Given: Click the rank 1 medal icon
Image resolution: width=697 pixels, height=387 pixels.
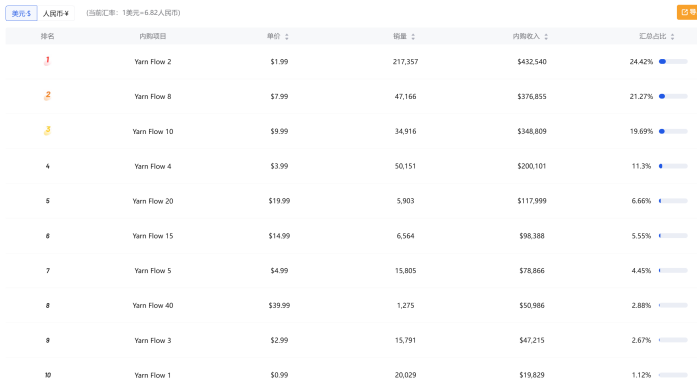Looking at the screenshot, I should click(47, 61).
